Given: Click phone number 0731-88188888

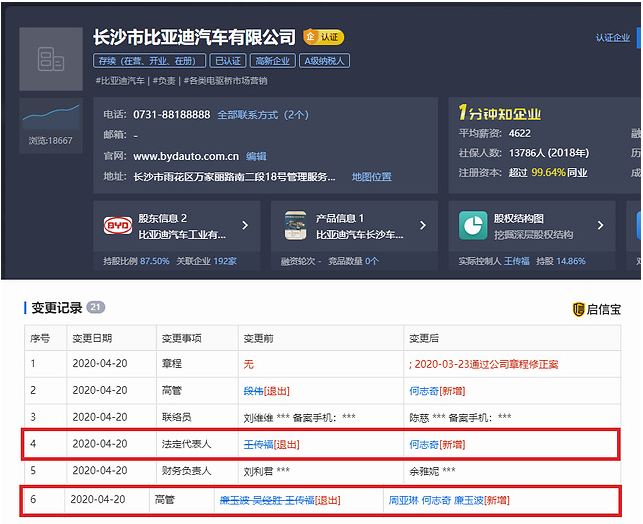Looking at the screenshot, I should [172, 114].
